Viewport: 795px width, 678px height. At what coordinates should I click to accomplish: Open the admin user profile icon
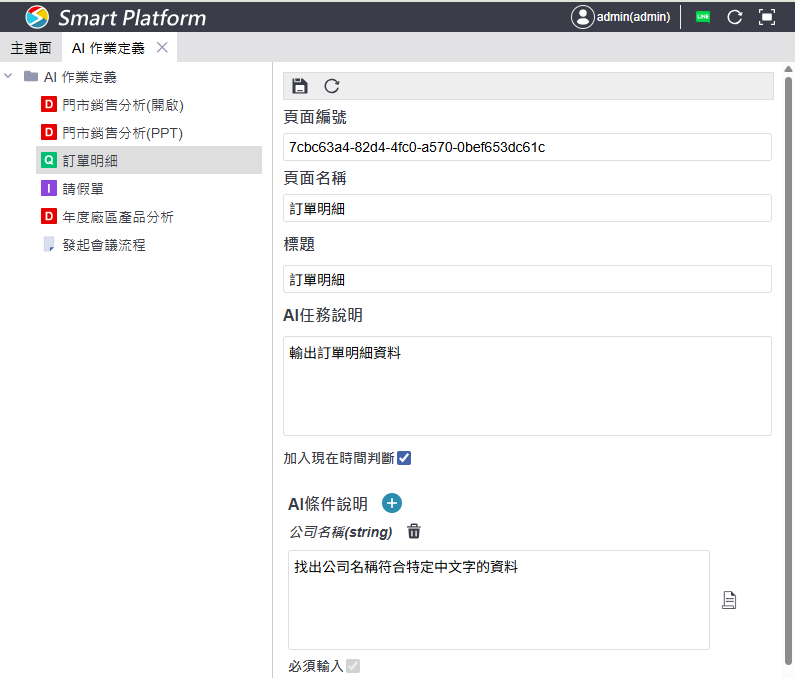[583, 17]
